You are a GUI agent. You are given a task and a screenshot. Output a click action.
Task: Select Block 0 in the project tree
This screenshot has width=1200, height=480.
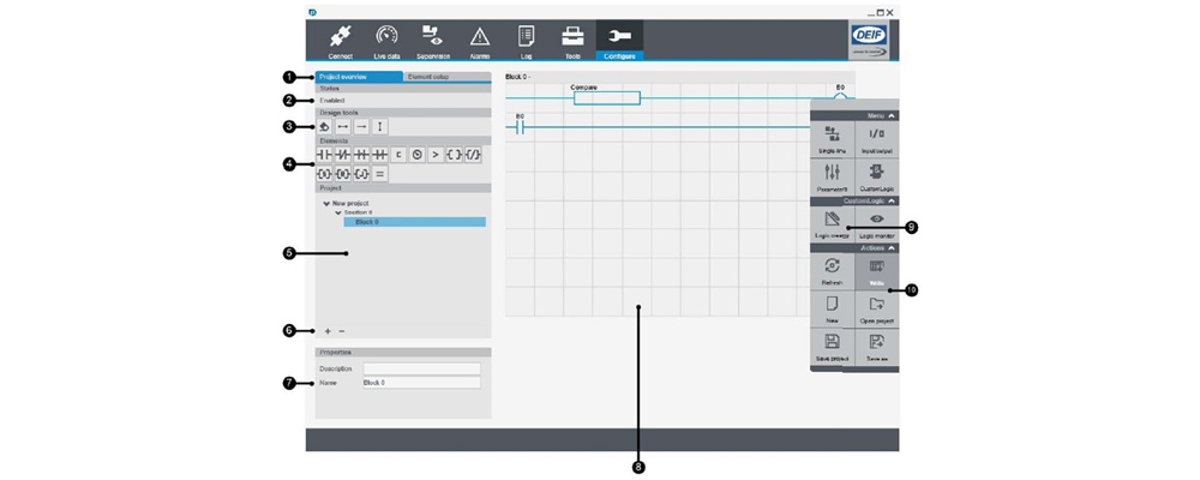[x=414, y=222]
